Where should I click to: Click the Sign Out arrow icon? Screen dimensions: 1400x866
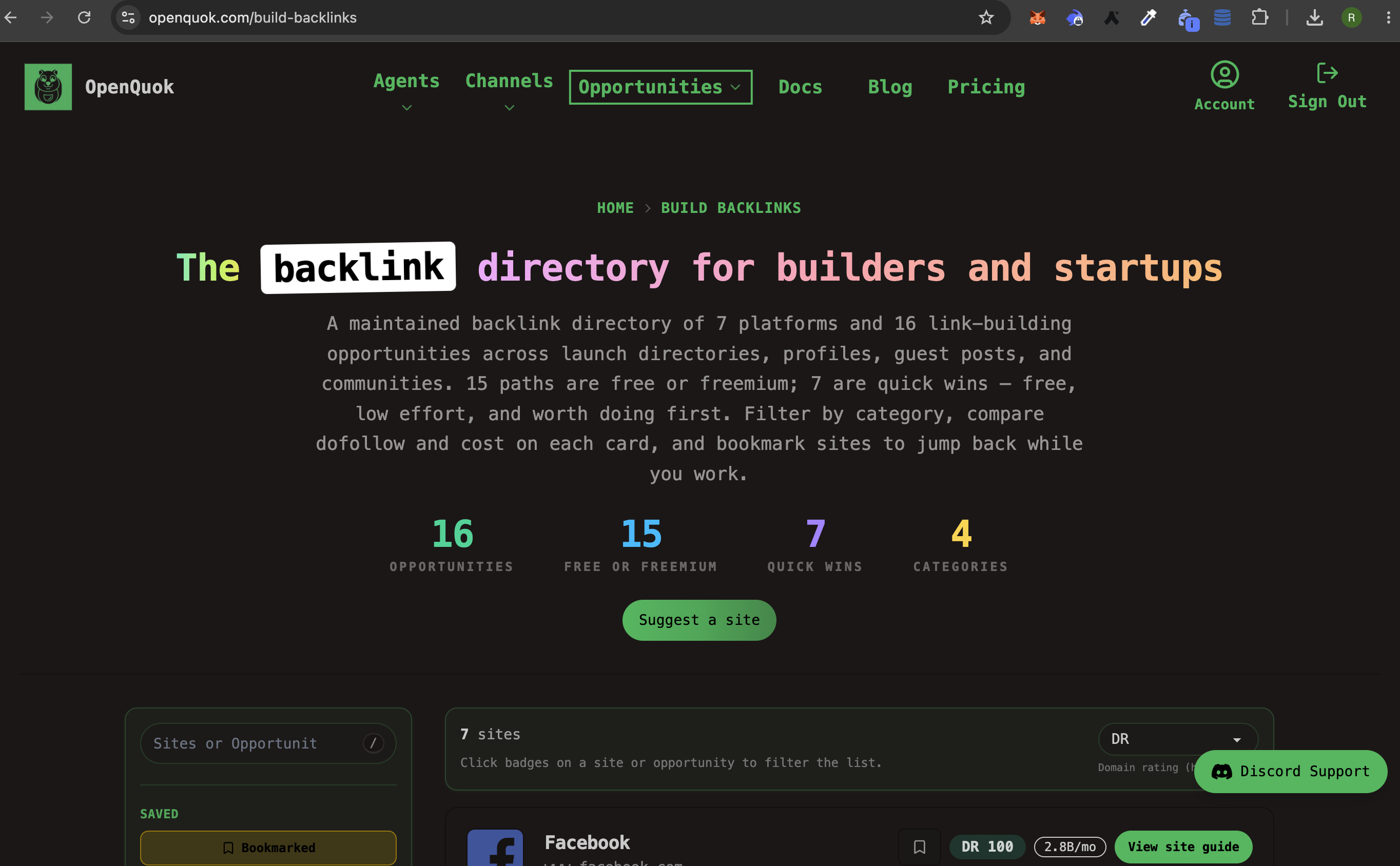(1327, 73)
